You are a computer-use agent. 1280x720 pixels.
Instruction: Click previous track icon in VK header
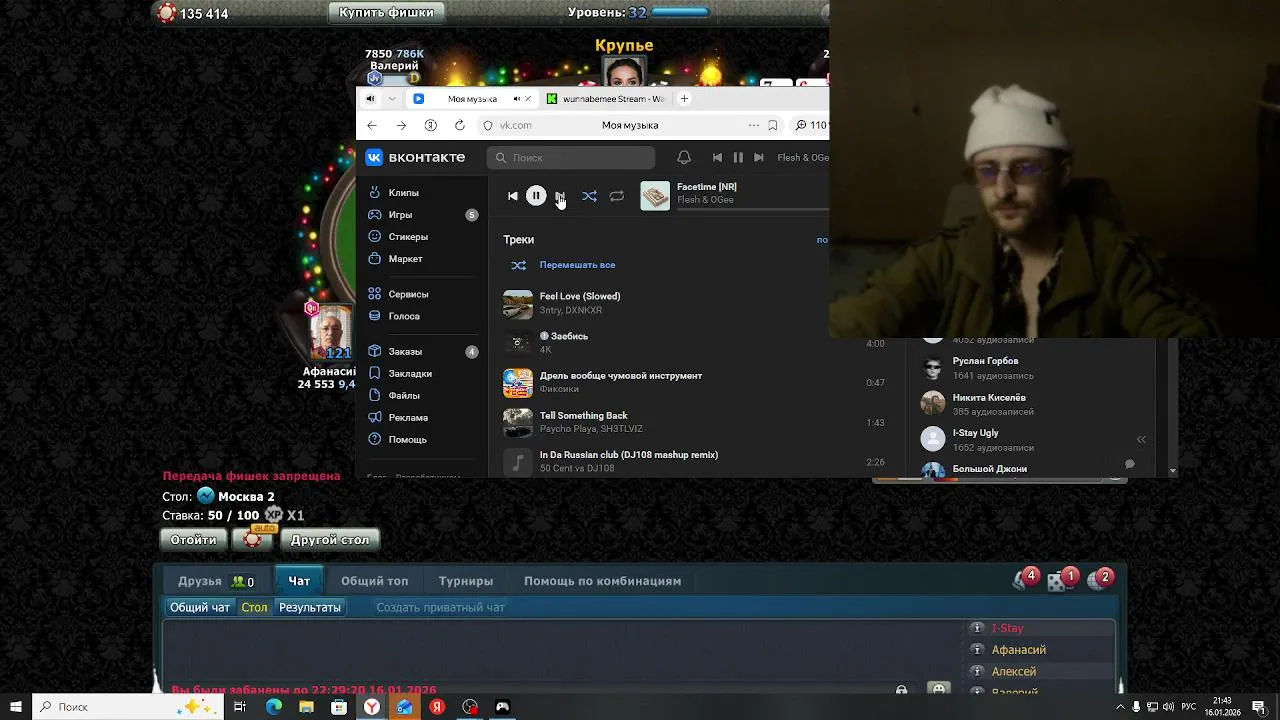[717, 157]
